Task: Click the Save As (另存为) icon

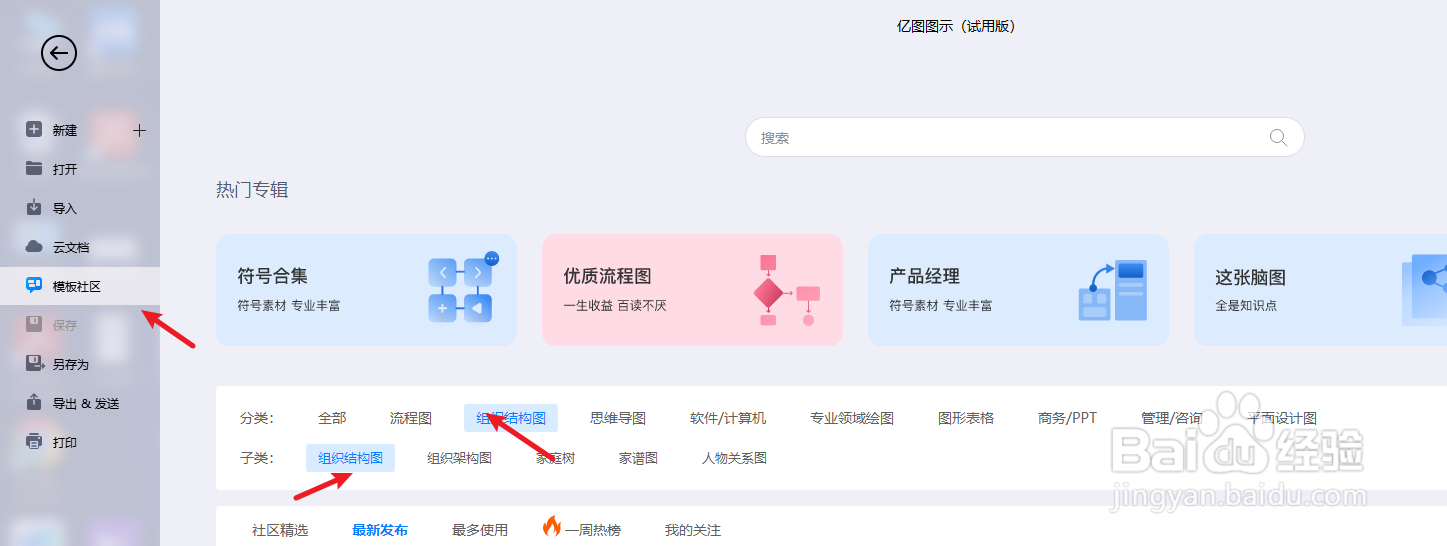Action: click(34, 363)
